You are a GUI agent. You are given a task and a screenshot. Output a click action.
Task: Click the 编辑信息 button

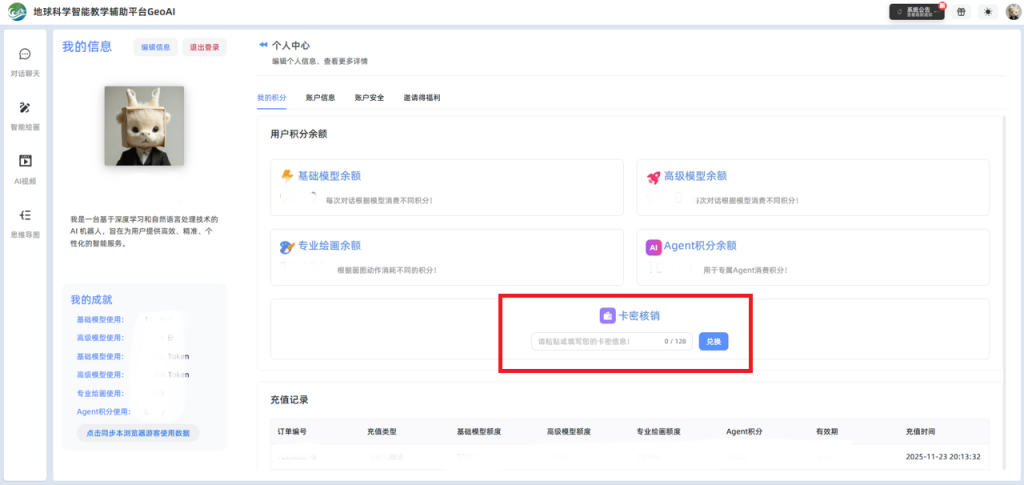pyautogui.click(x=155, y=47)
